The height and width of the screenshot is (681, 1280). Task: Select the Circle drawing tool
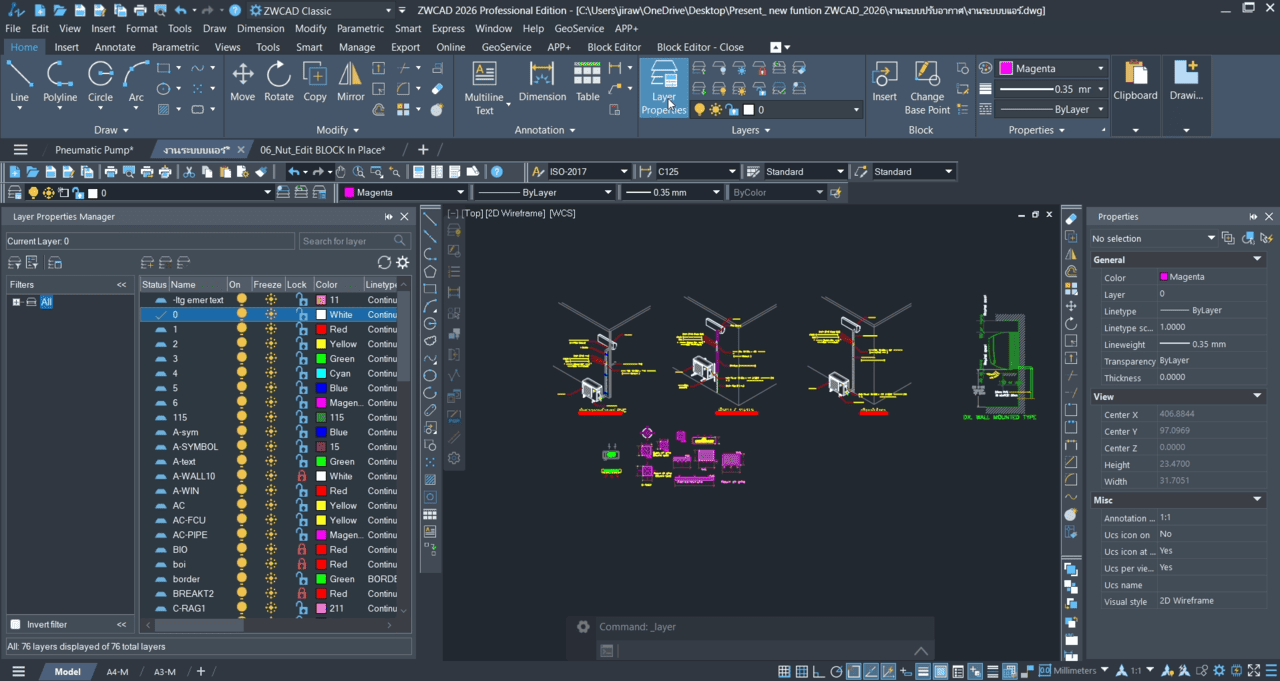point(100,82)
